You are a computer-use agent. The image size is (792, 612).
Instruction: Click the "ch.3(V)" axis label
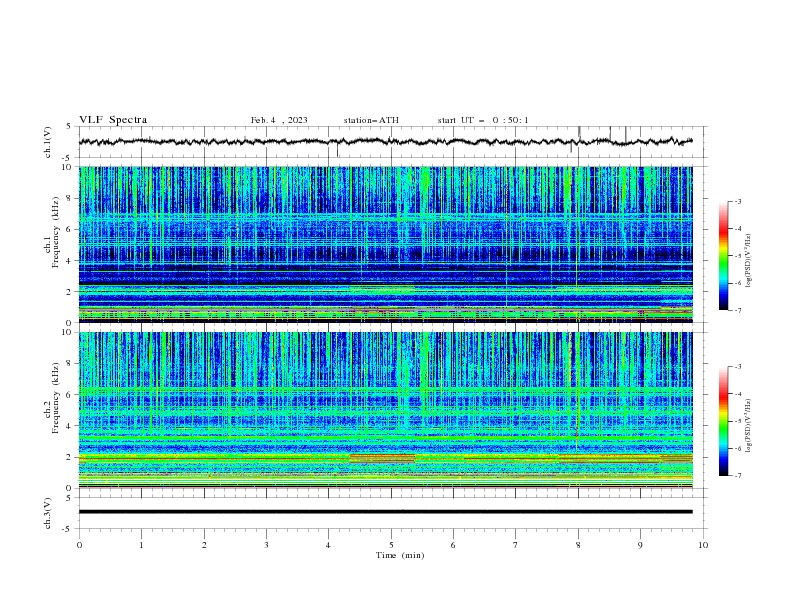[48, 513]
